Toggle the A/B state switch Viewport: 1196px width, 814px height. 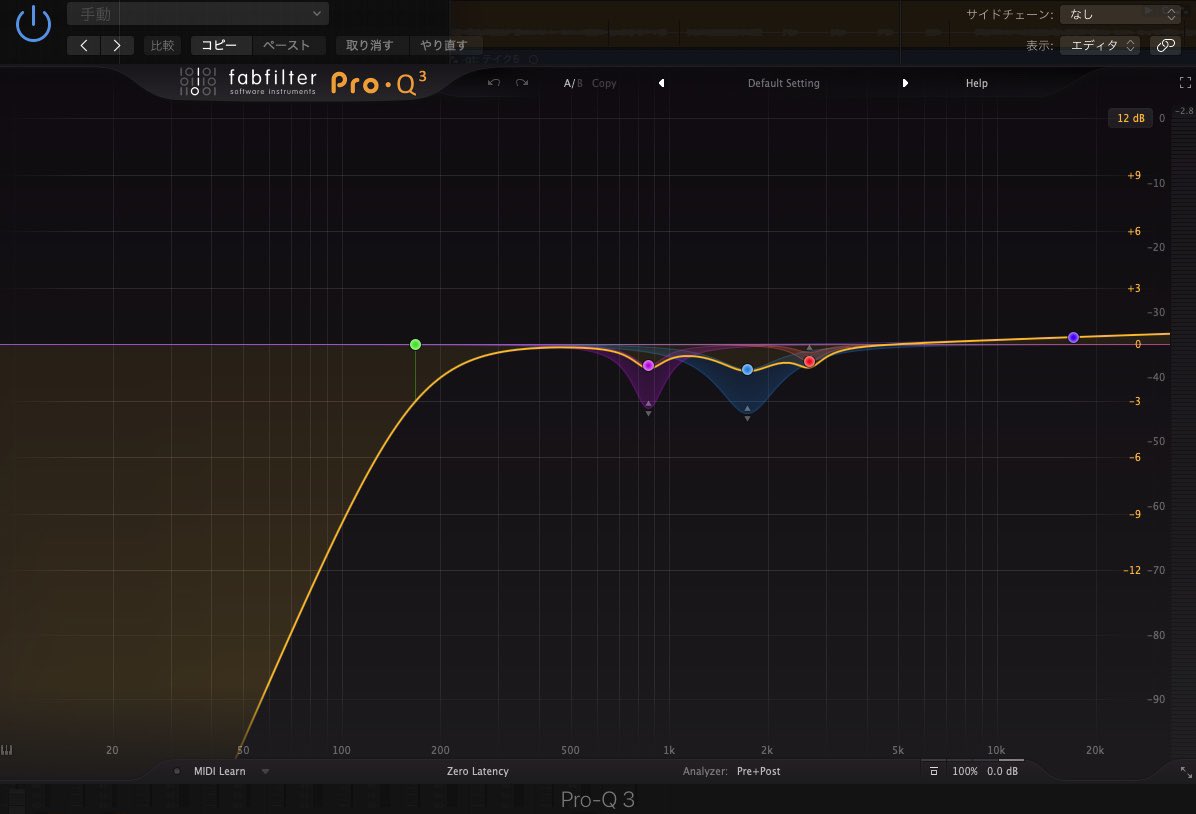click(x=573, y=83)
